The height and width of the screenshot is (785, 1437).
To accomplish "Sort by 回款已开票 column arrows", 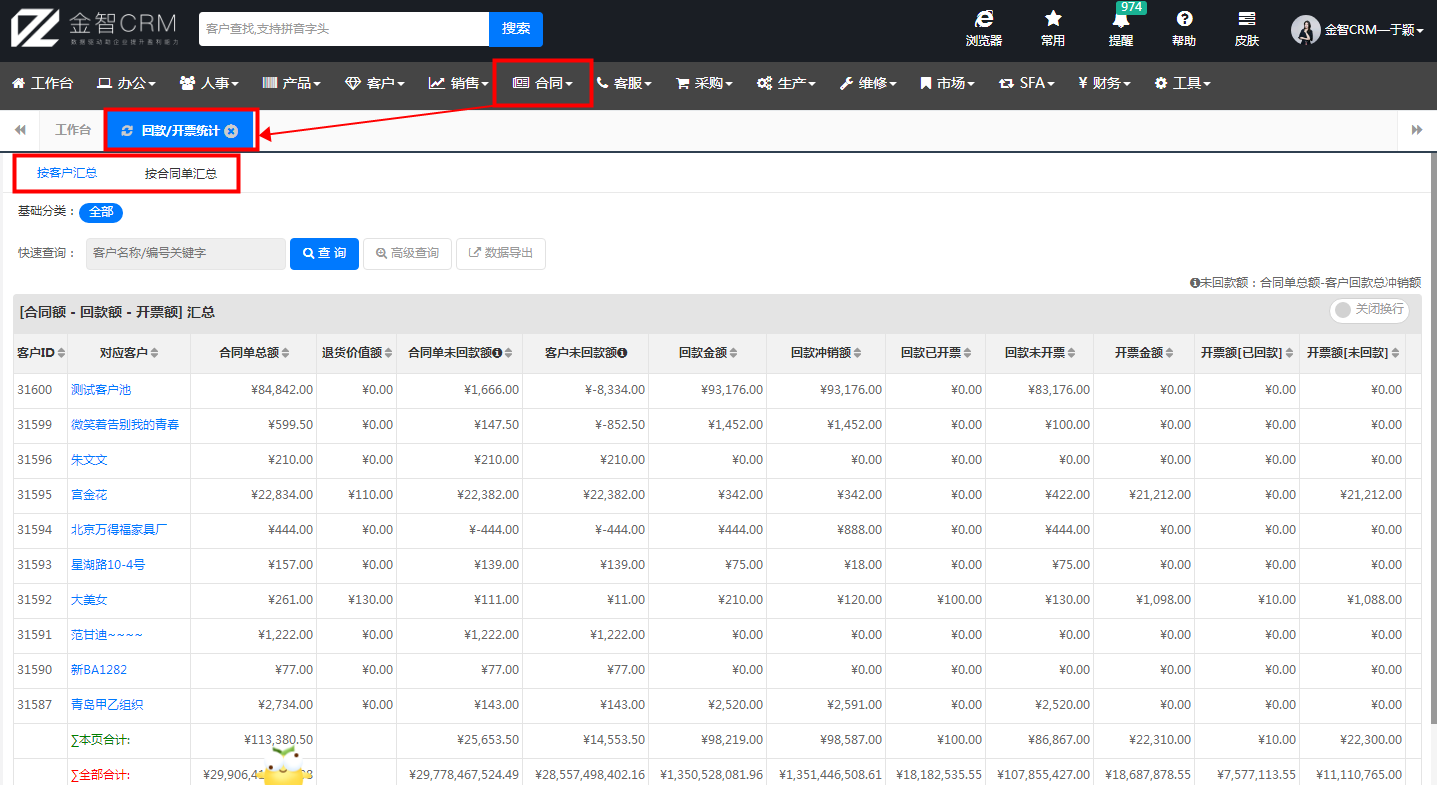I will click(969, 352).
